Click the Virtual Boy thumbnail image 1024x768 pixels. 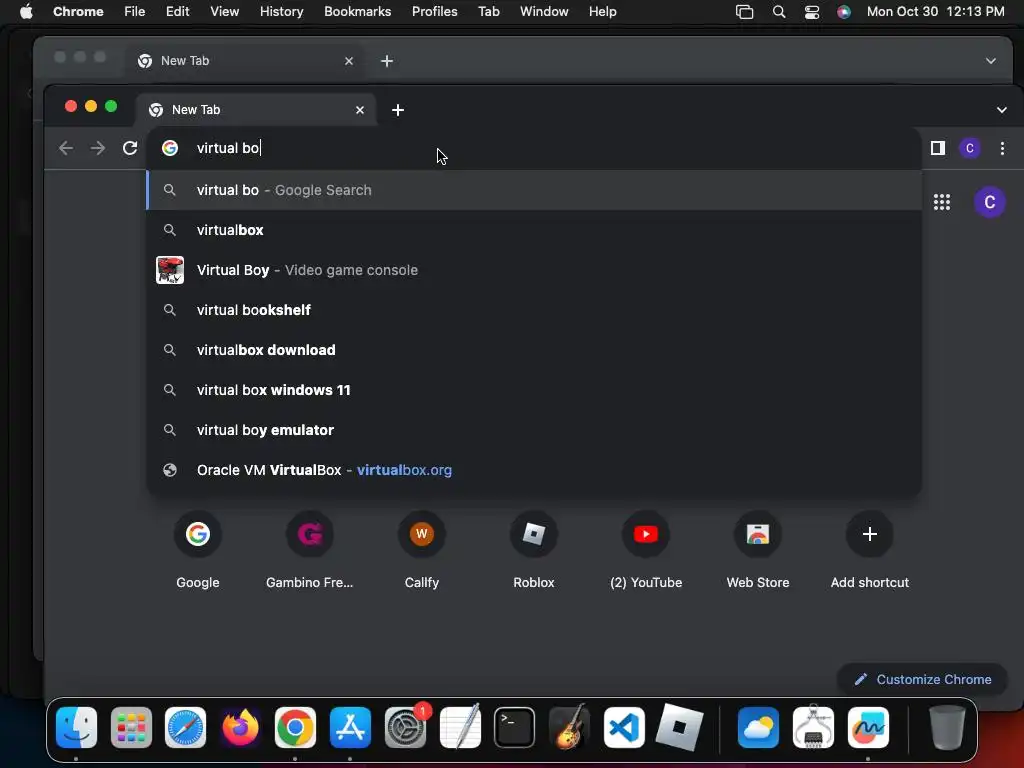tap(170, 270)
